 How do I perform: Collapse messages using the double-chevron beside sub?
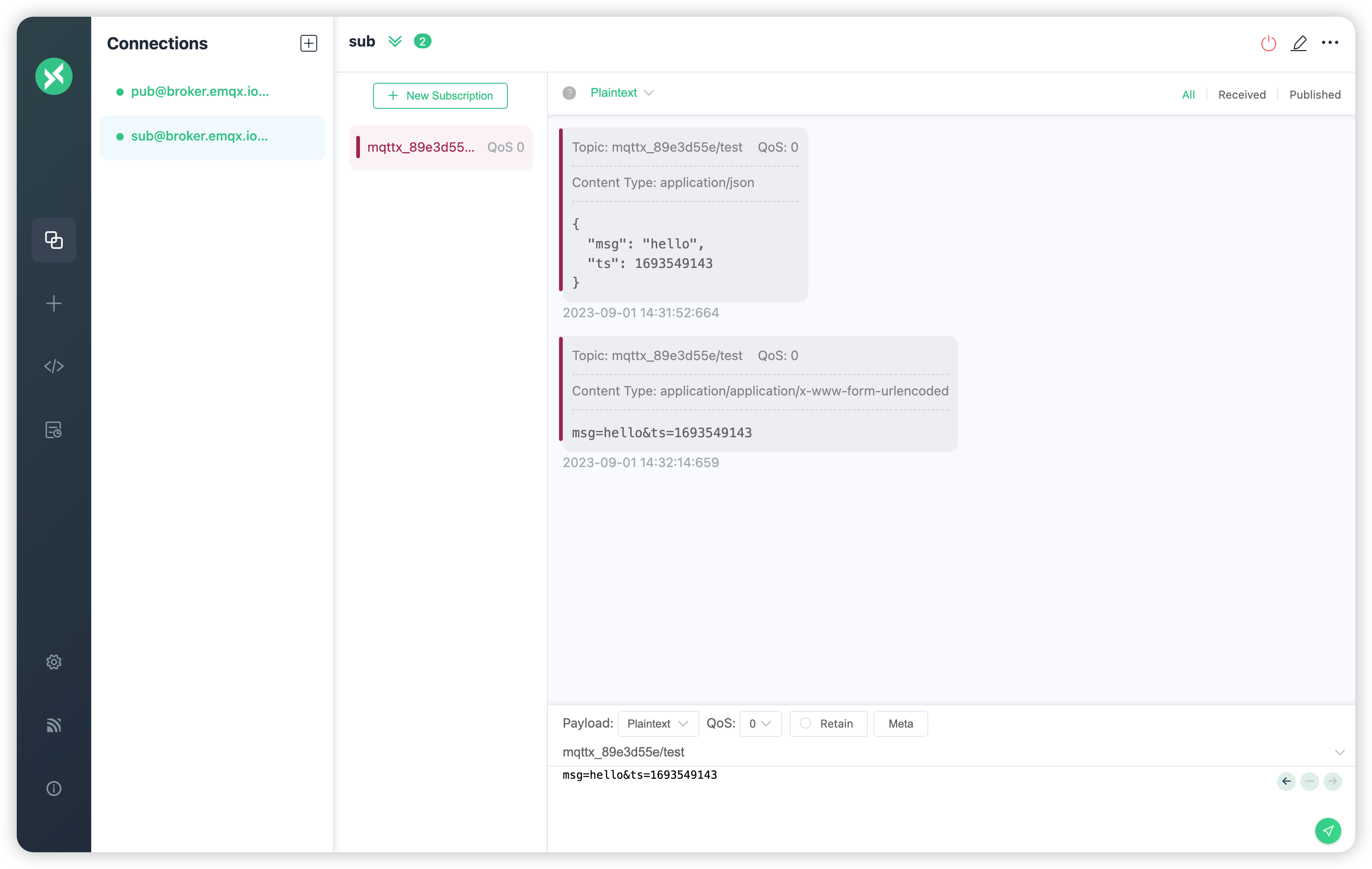click(395, 41)
